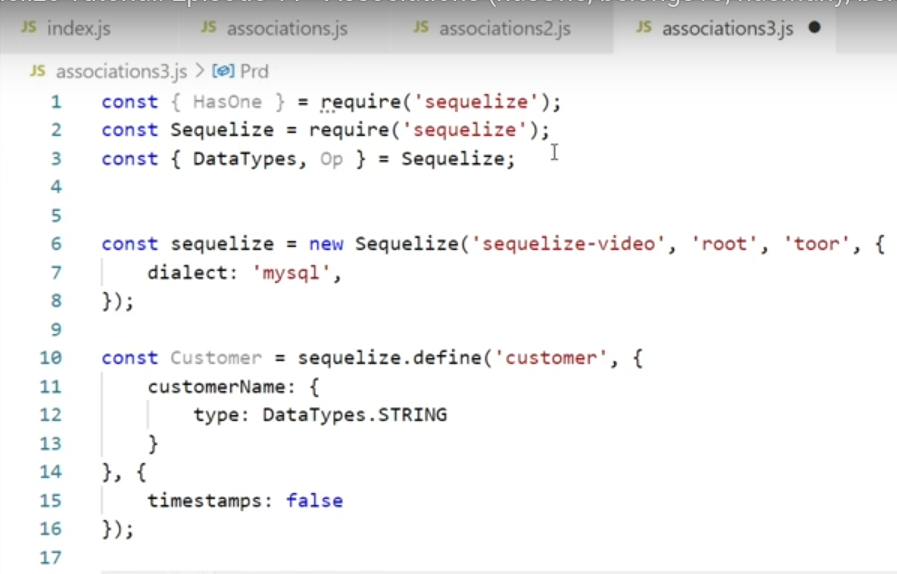
Task: Click the 'toor' password string
Action: [x=816, y=244]
